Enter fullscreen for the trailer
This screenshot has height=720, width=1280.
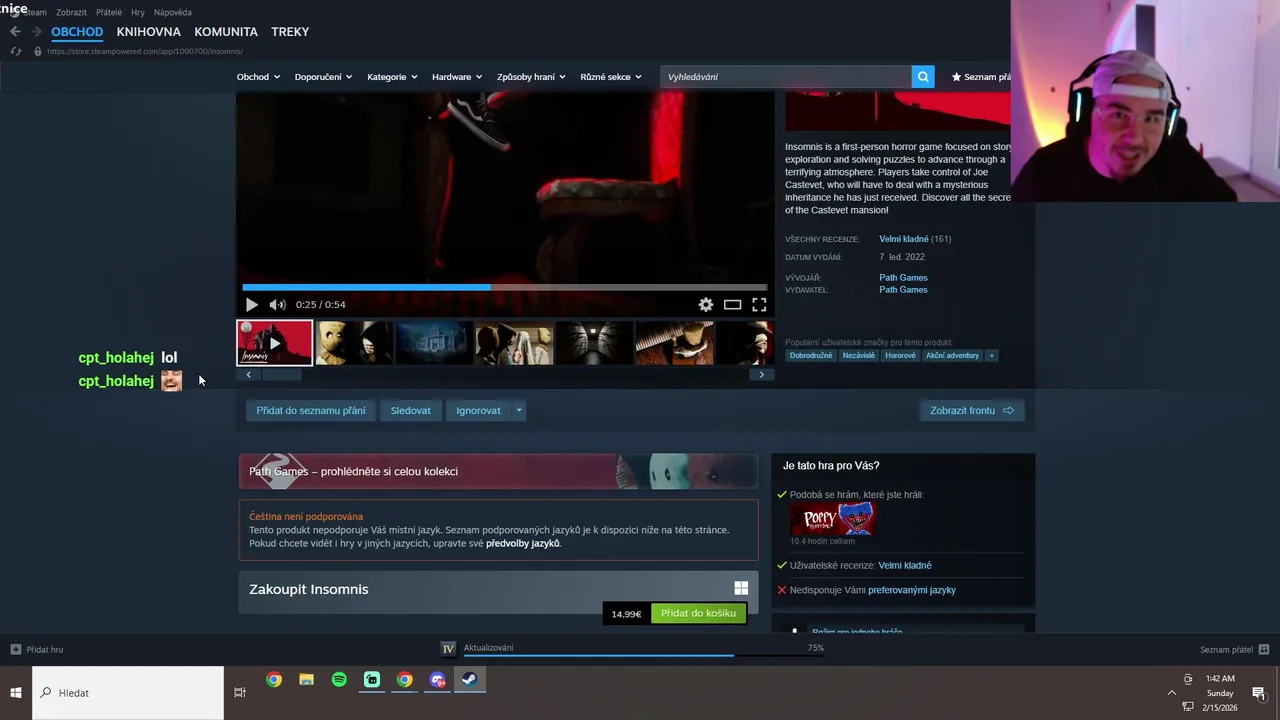[x=759, y=305]
